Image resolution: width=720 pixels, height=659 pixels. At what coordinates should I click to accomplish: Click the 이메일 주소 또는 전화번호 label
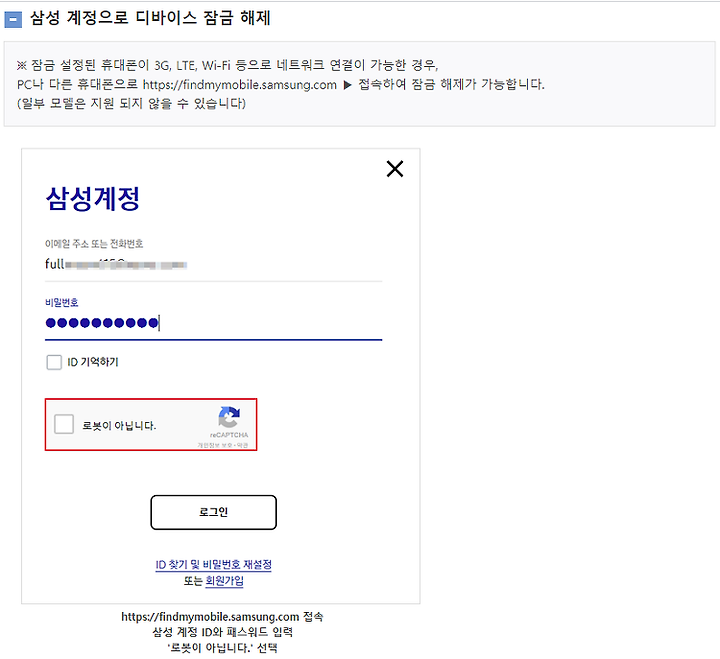[x=94, y=243]
